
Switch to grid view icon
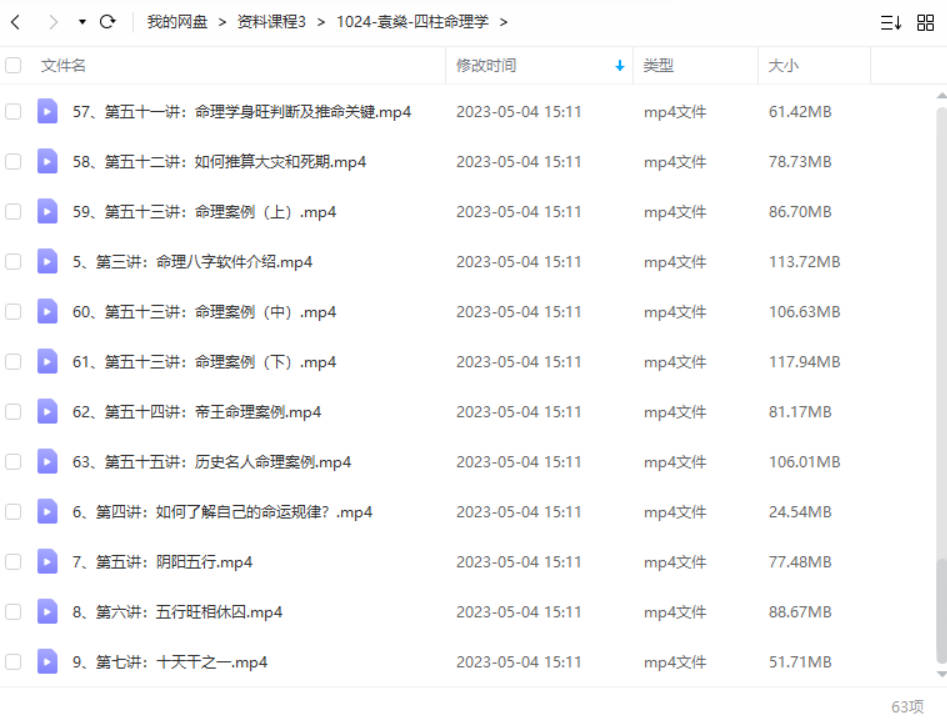coord(925,23)
